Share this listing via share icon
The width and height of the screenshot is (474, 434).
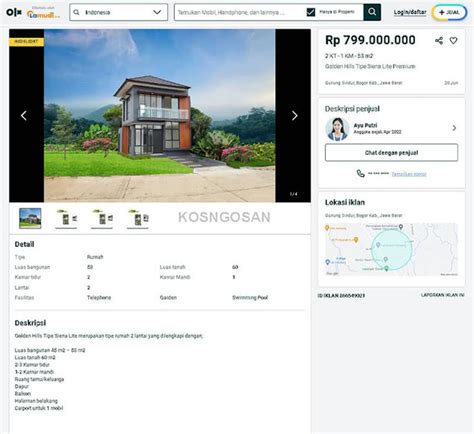(439, 41)
